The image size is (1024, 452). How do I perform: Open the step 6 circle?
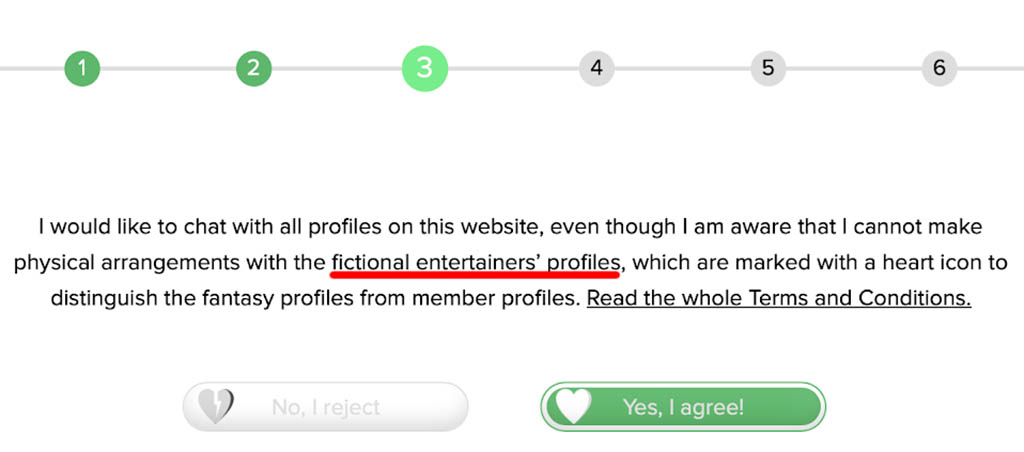(x=939, y=68)
